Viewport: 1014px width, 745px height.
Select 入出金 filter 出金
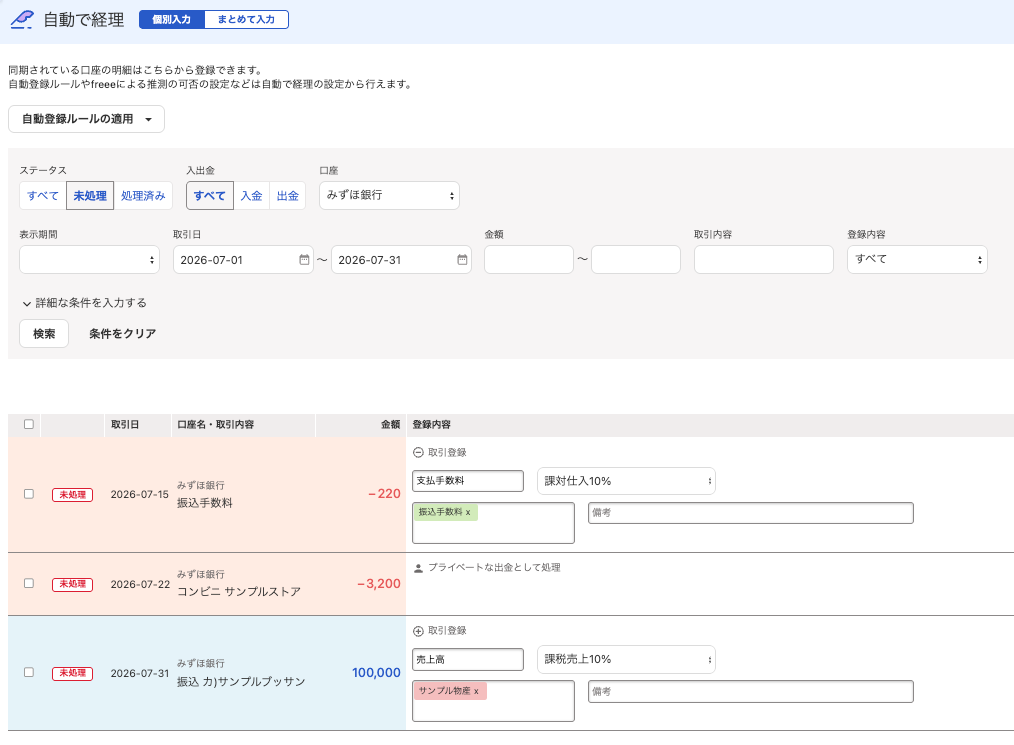point(287,195)
